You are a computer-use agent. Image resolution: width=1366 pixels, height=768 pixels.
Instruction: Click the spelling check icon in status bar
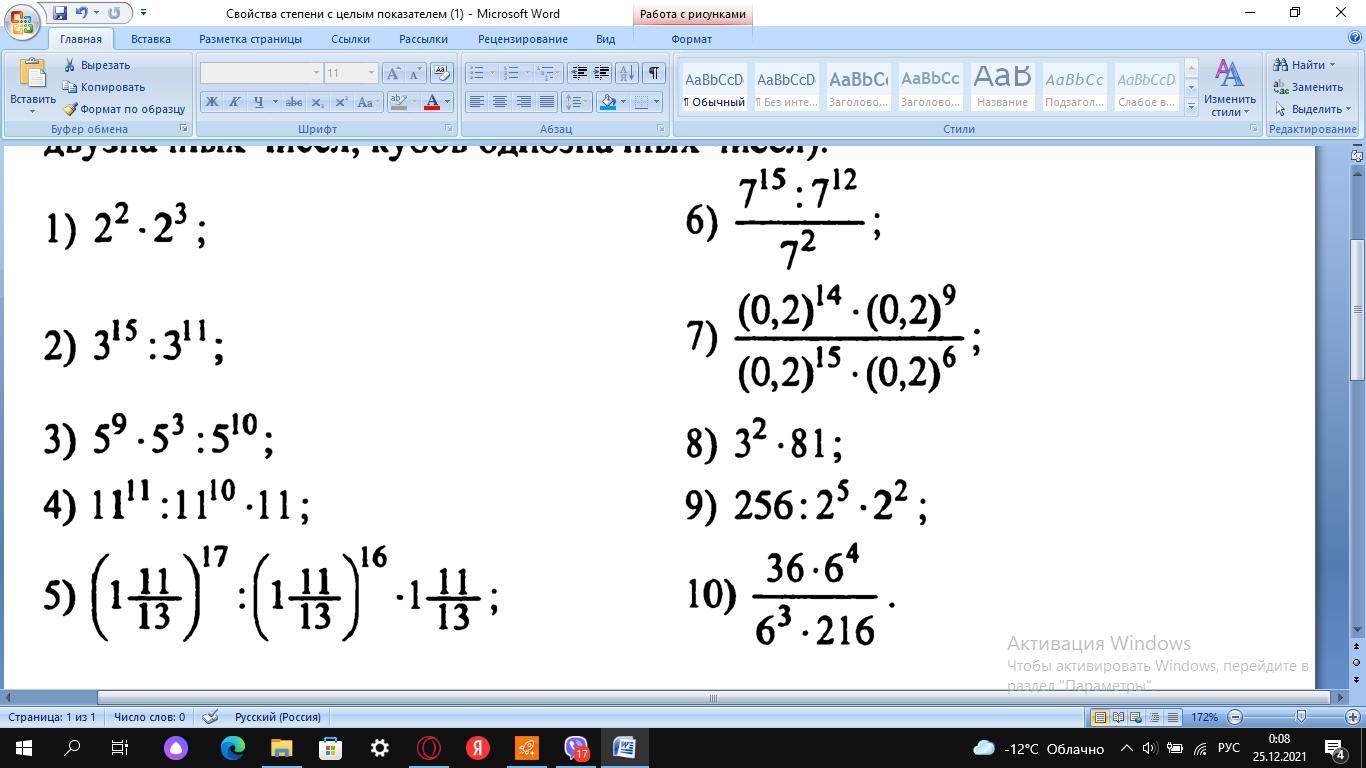tap(210, 717)
